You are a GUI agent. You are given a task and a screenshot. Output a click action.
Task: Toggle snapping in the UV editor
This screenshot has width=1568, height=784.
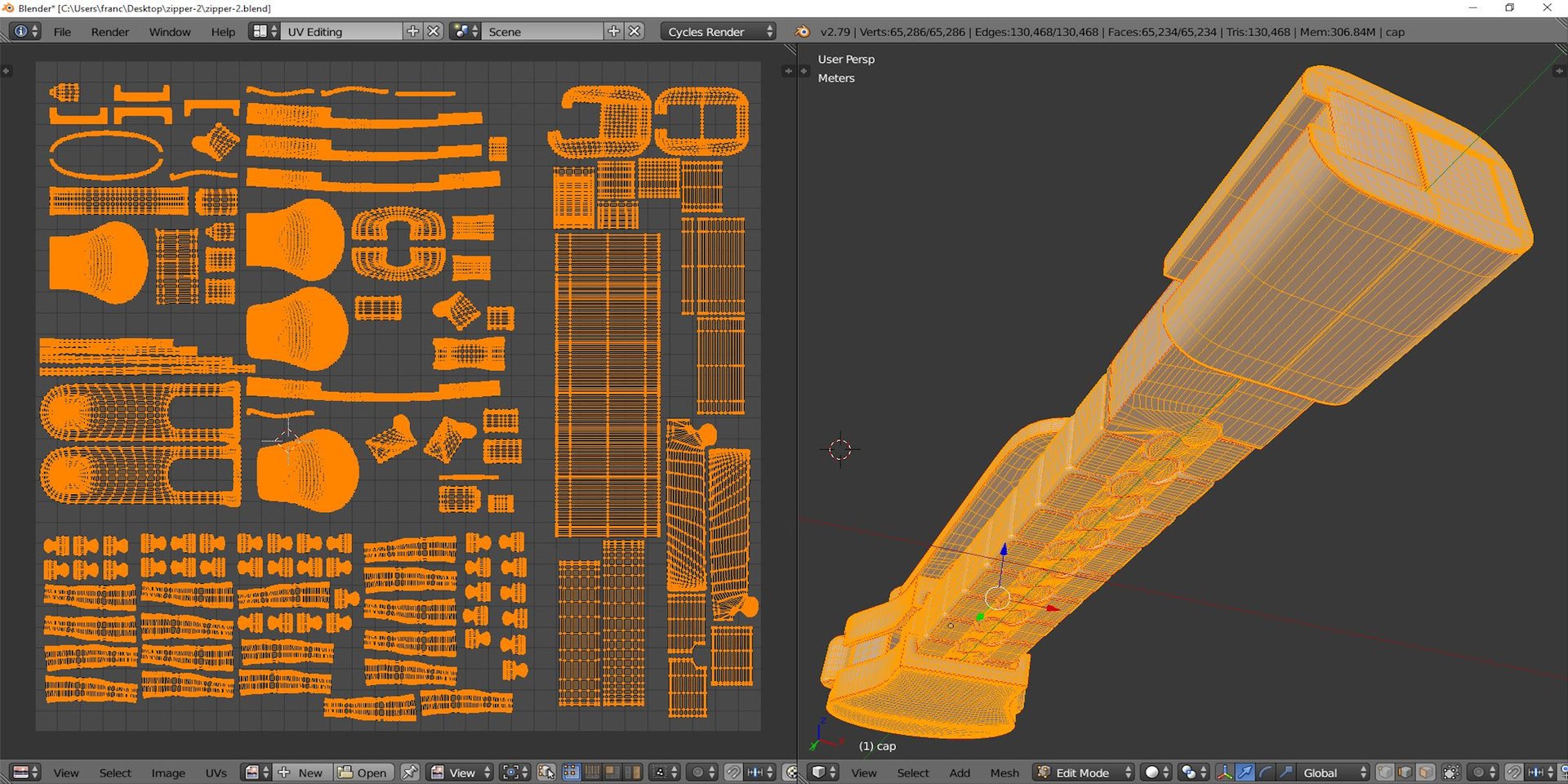tap(733, 772)
